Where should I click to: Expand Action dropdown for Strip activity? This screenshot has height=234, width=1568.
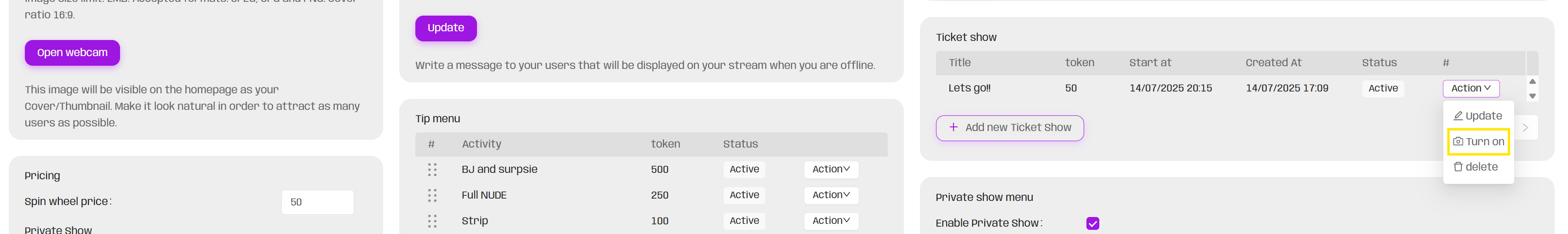coord(831,221)
